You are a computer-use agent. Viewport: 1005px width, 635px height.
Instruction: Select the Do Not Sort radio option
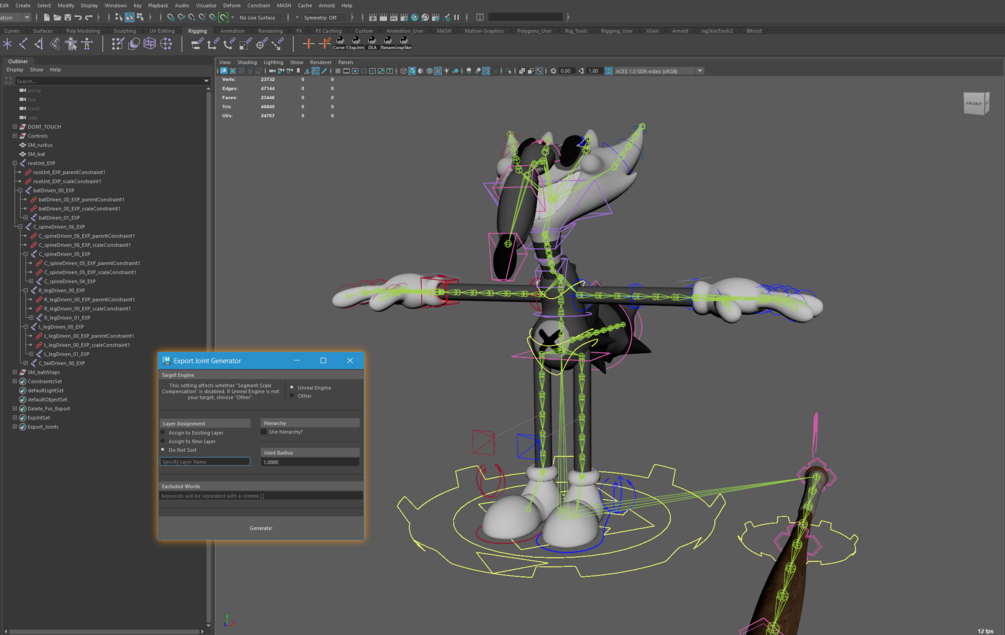click(x=163, y=449)
